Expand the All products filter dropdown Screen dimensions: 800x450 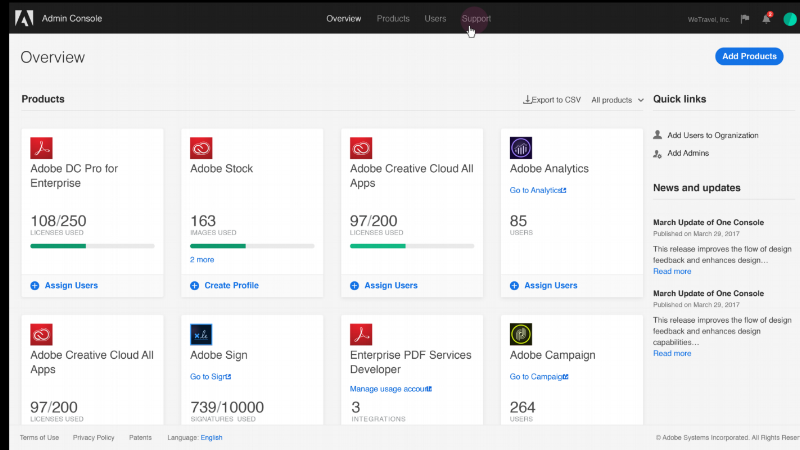(617, 100)
